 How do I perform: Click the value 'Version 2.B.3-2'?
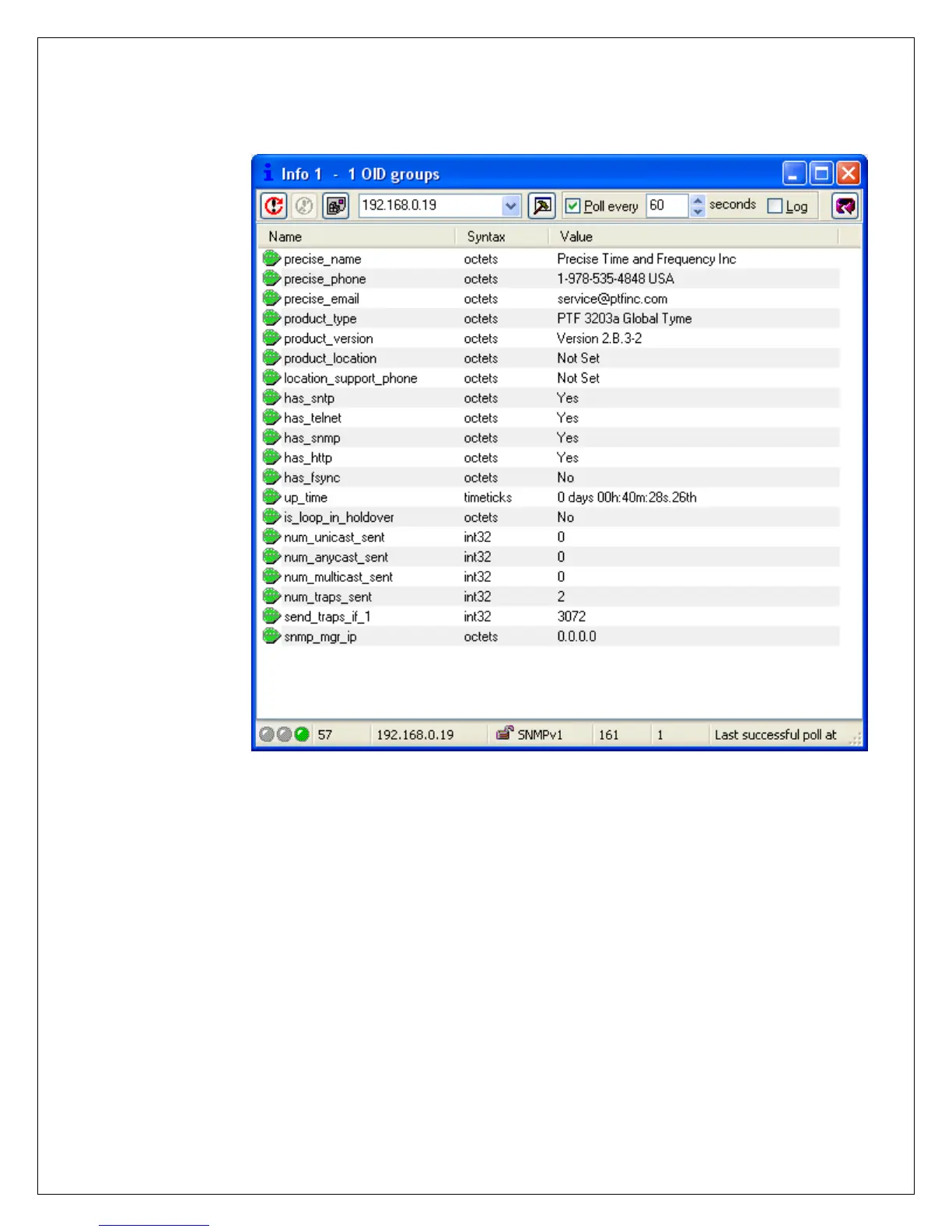coord(599,338)
